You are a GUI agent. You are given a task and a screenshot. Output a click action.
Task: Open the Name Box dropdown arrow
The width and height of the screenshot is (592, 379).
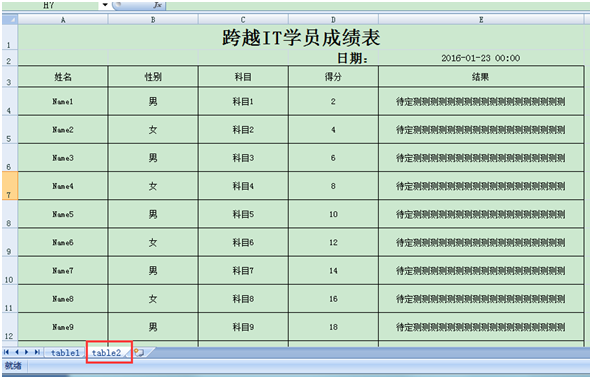[x=105, y=5]
